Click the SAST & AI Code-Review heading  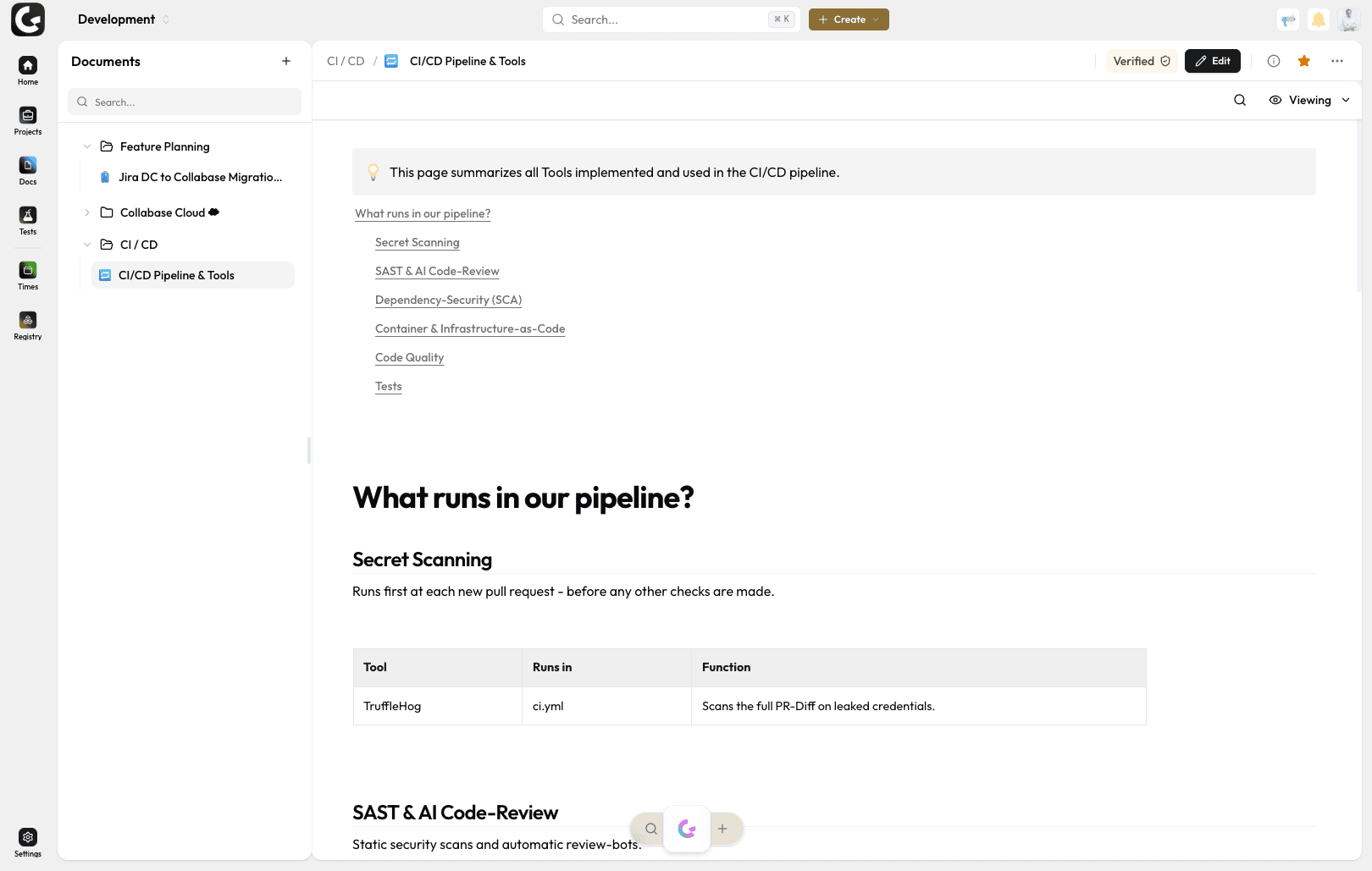point(455,813)
